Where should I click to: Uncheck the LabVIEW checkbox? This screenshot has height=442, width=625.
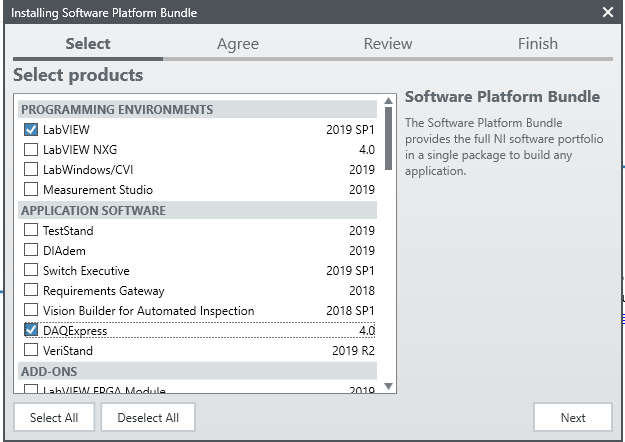31,130
